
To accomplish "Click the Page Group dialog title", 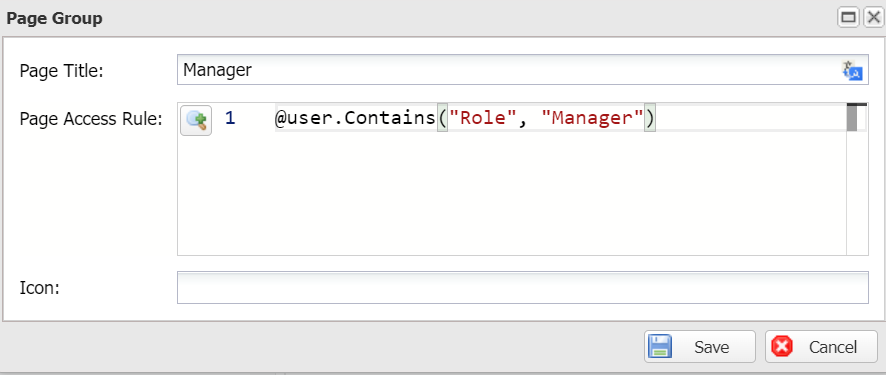I will 54,18.
